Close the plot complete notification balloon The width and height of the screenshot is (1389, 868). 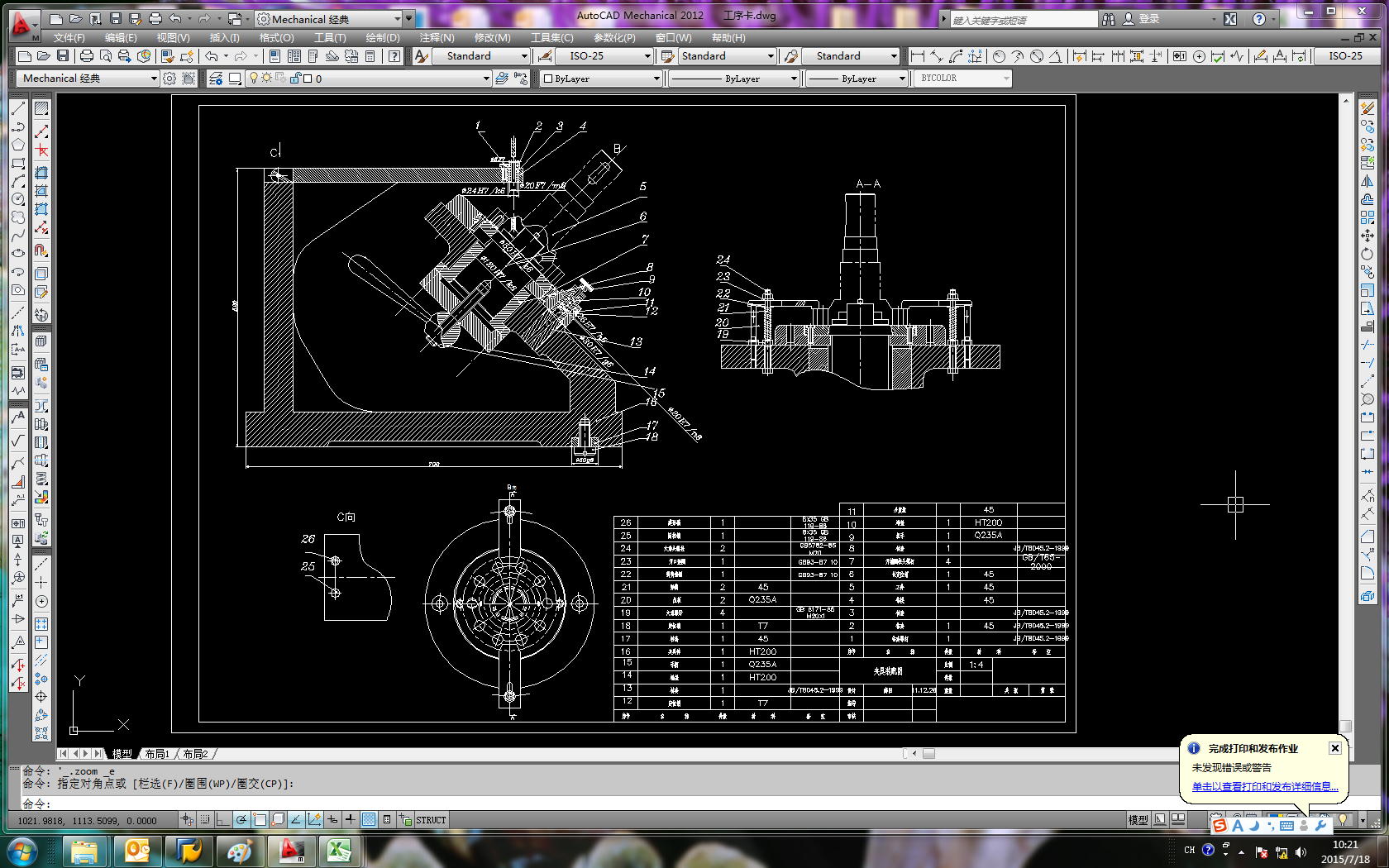1334,748
